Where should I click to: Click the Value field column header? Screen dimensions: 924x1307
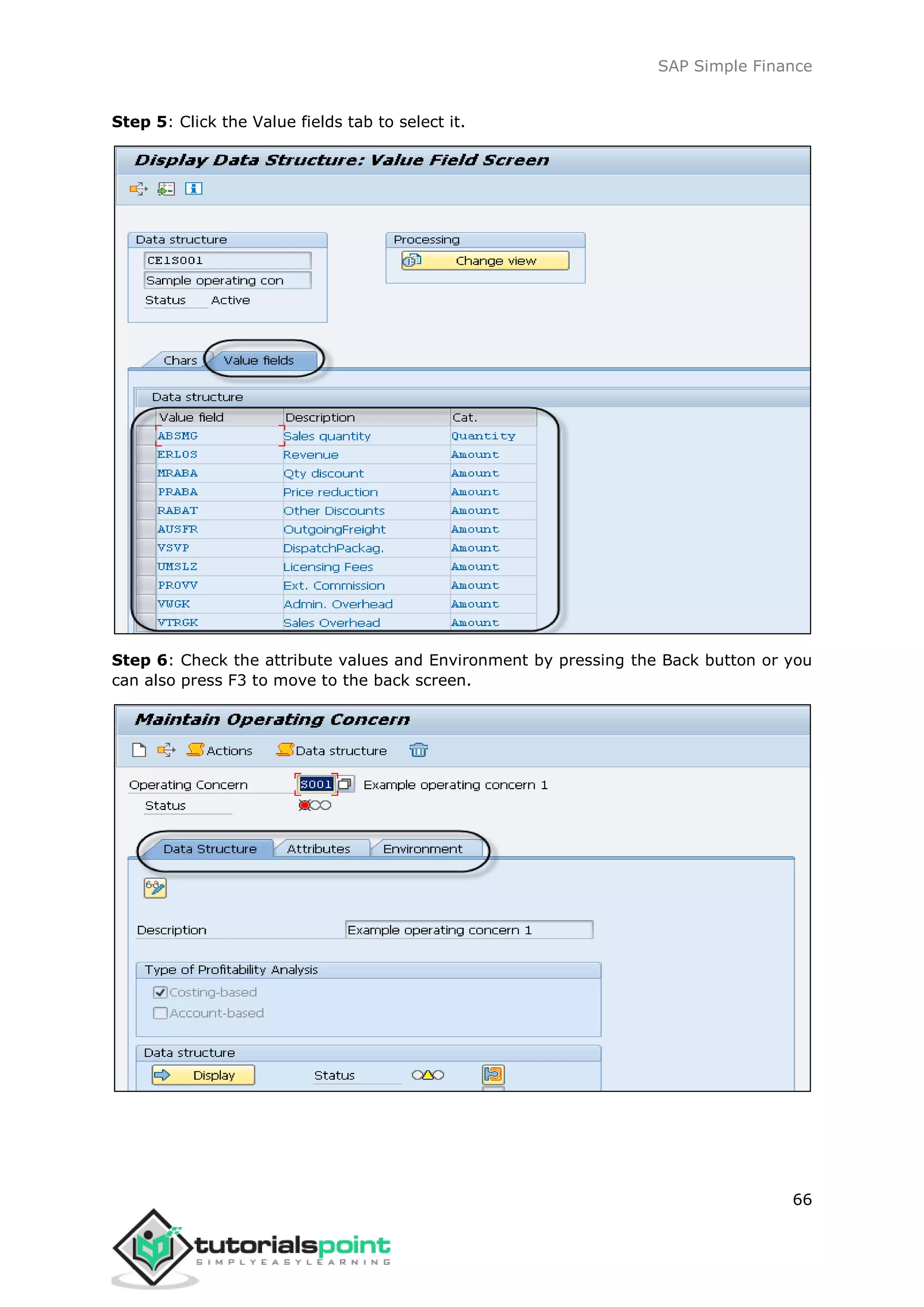(220, 417)
